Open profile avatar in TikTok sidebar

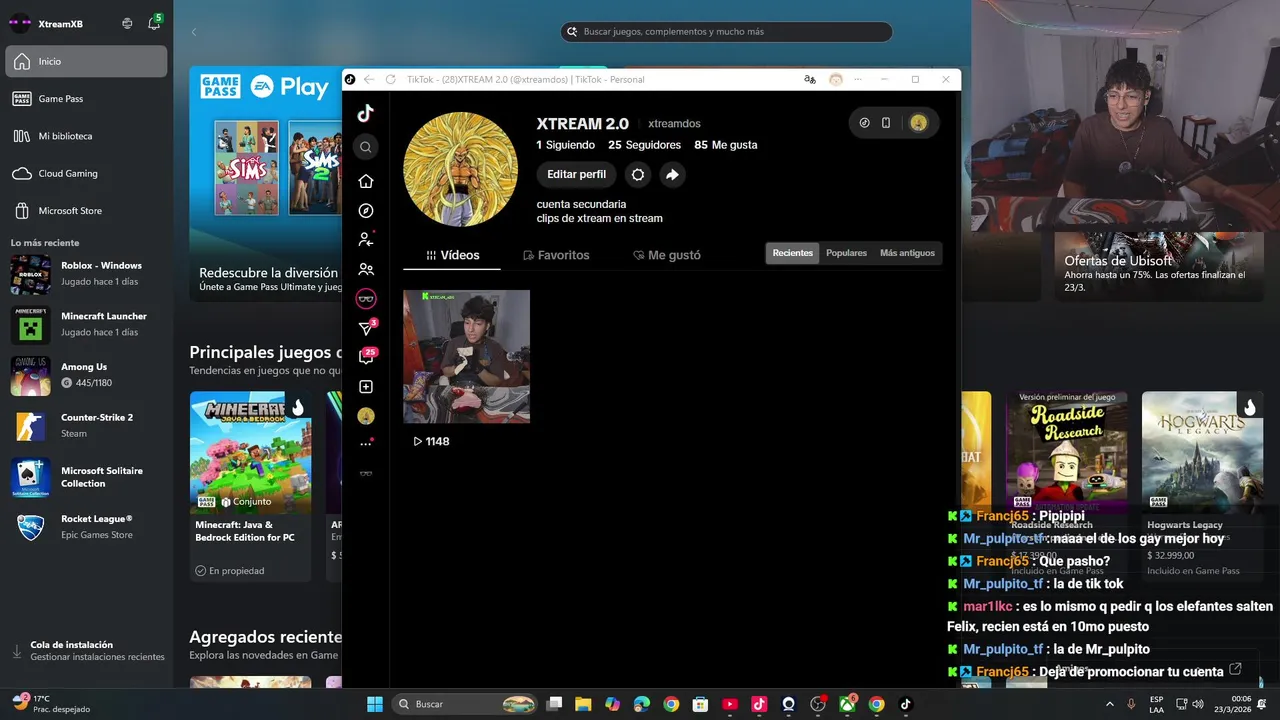coord(366,416)
